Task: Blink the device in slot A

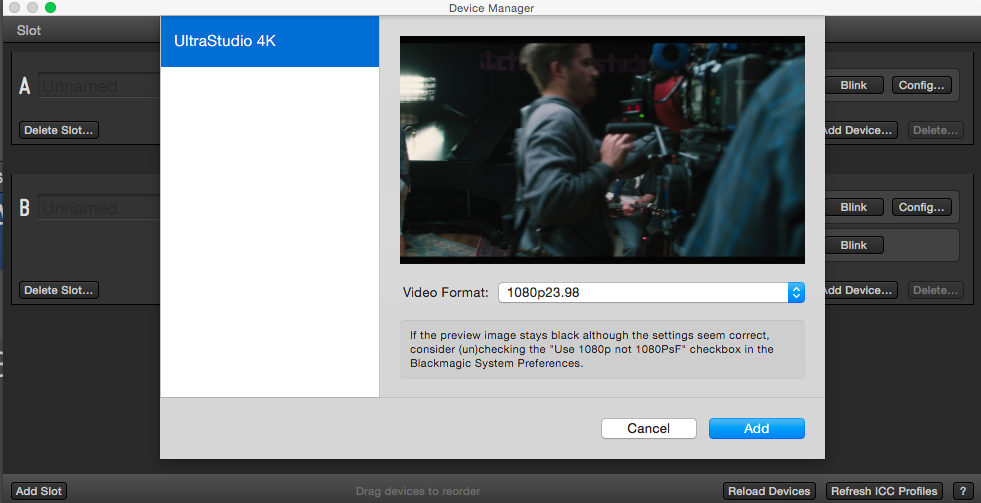Action: tap(853, 85)
